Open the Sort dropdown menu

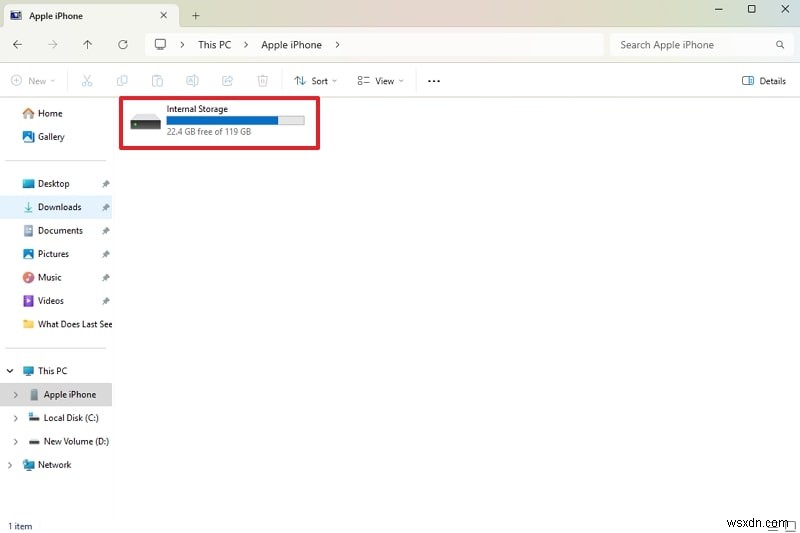click(x=315, y=81)
